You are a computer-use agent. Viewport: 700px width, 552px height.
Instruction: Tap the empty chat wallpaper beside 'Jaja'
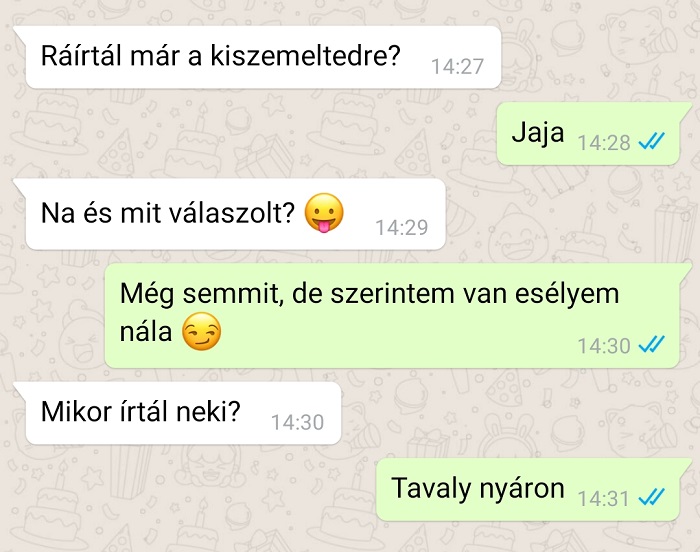coord(268,134)
